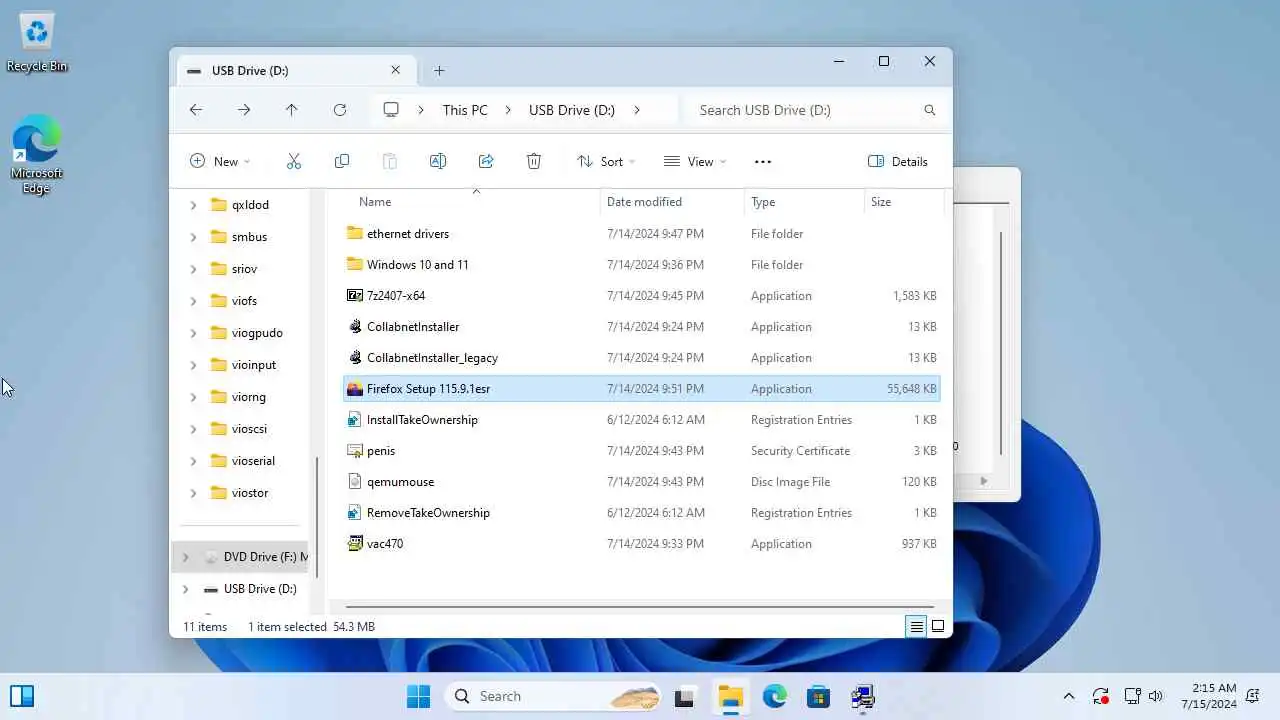
Task: Expand the DVD Drive (F:) node
Action: tap(185, 557)
